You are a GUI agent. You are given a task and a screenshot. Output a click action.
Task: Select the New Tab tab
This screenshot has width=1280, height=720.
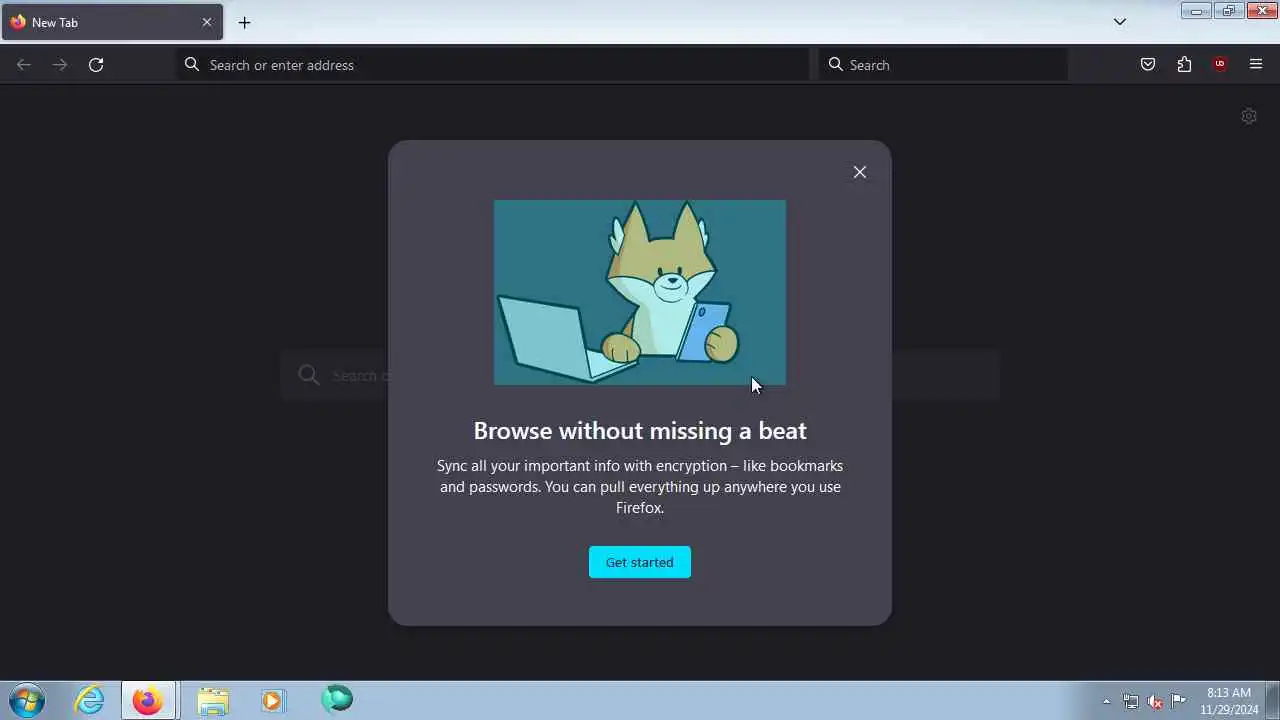pos(112,22)
